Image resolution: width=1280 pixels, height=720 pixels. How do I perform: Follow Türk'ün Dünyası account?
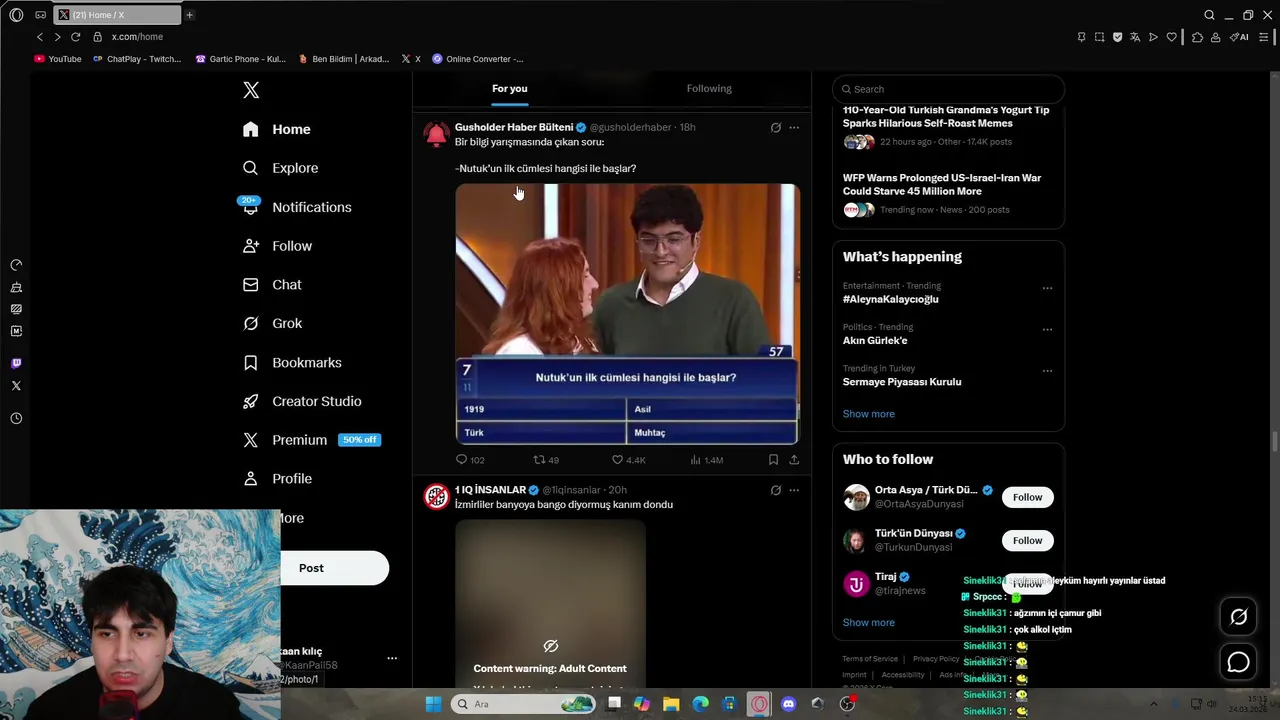(x=1027, y=541)
